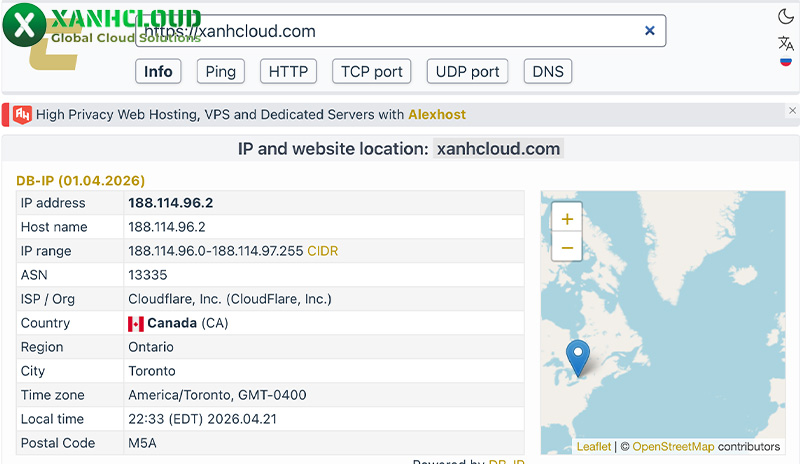Zoom in on the map
Viewport: 800px width, 464px height.
click(567, 219)
